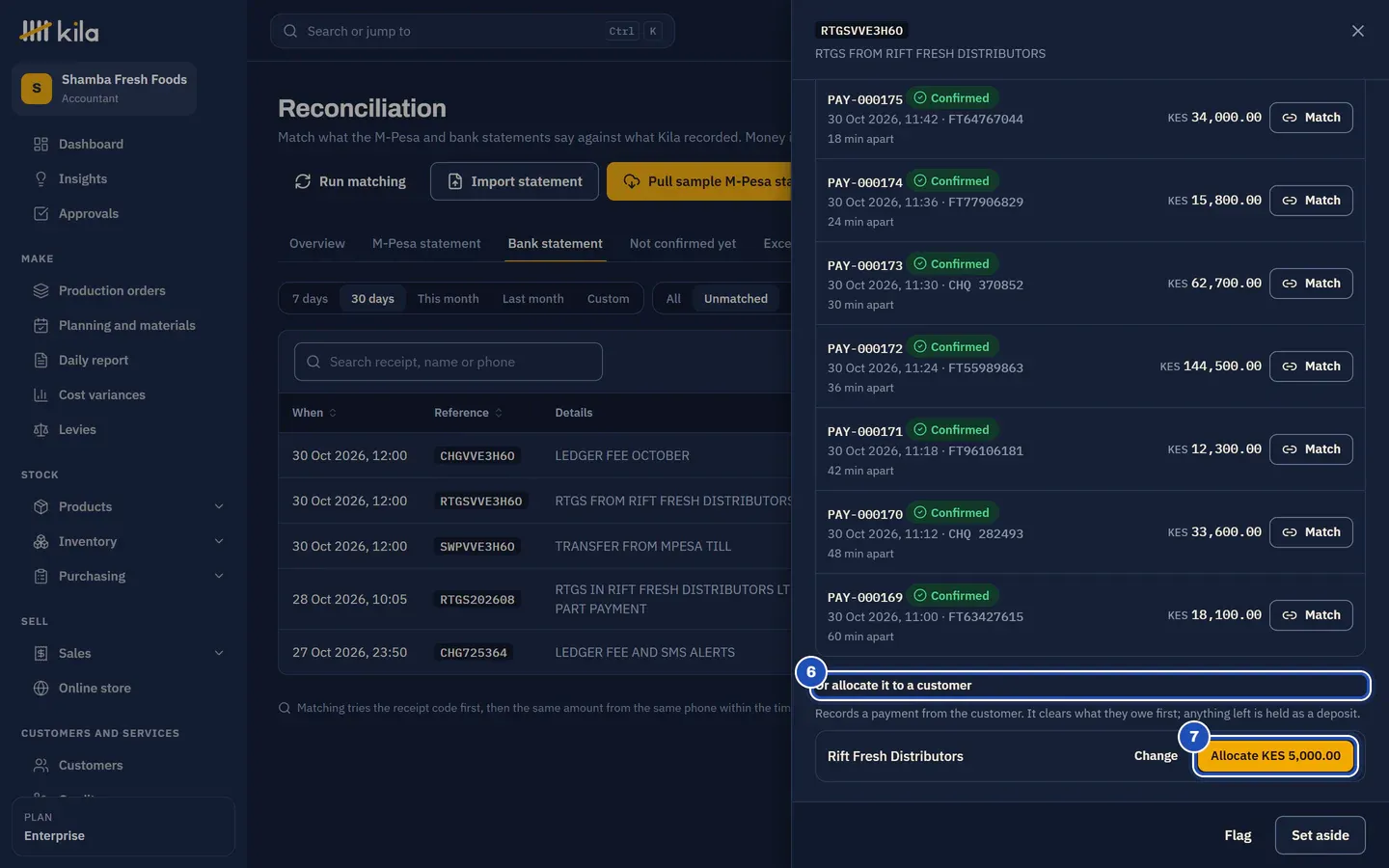Select This month range filter
Screen dimensions: 1389x868
click(449, 299)
